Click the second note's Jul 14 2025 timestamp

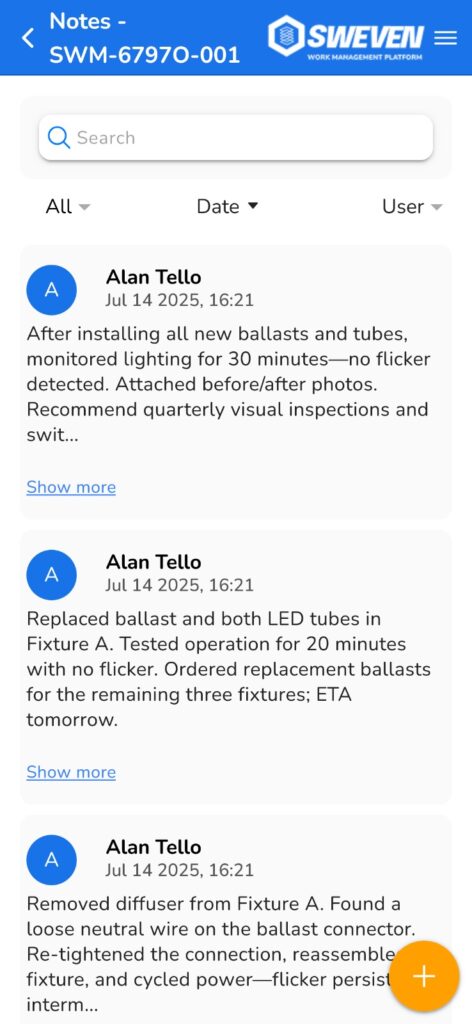click(x=180, y=584)
